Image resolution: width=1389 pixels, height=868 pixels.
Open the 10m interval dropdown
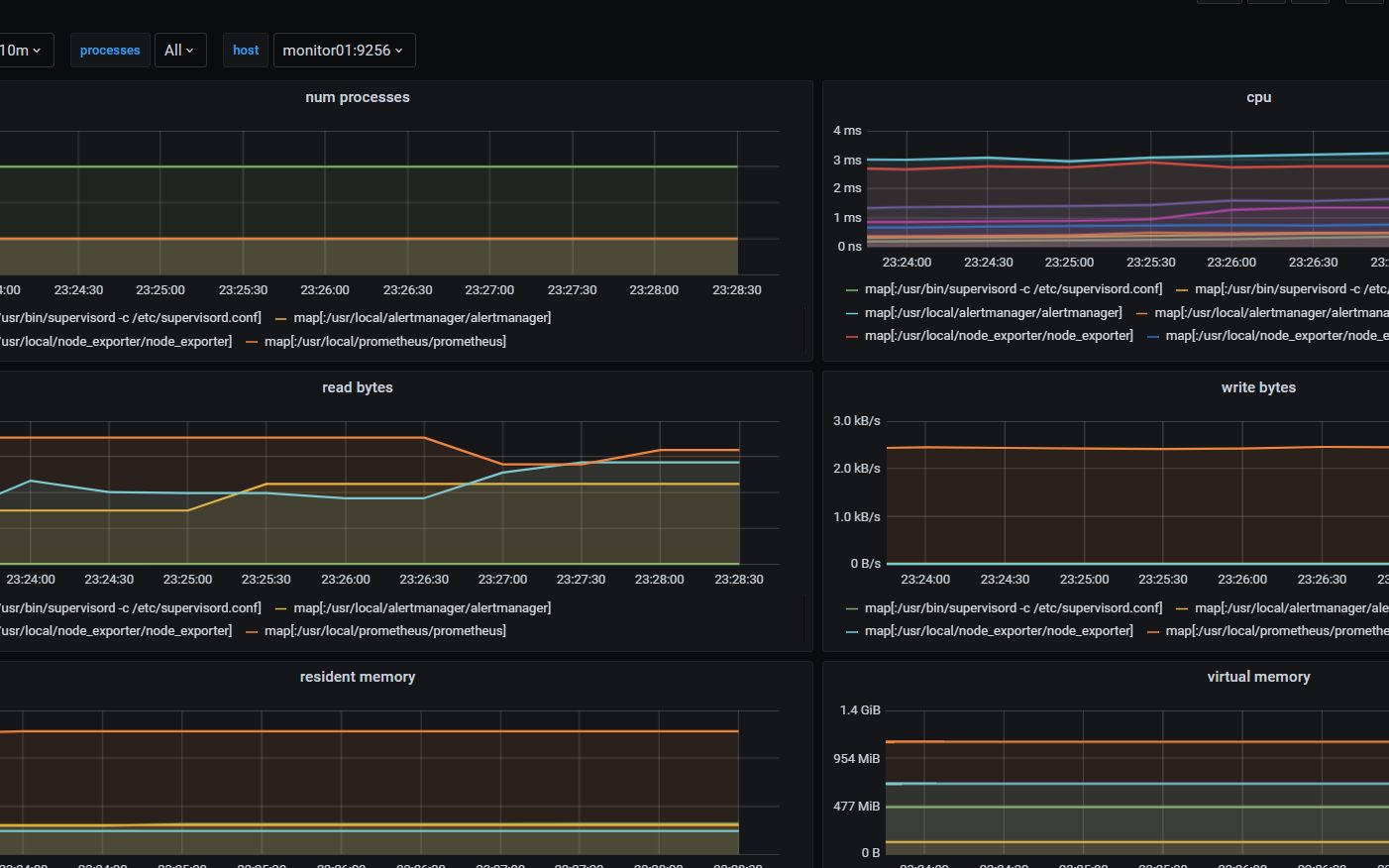point(22,51)
